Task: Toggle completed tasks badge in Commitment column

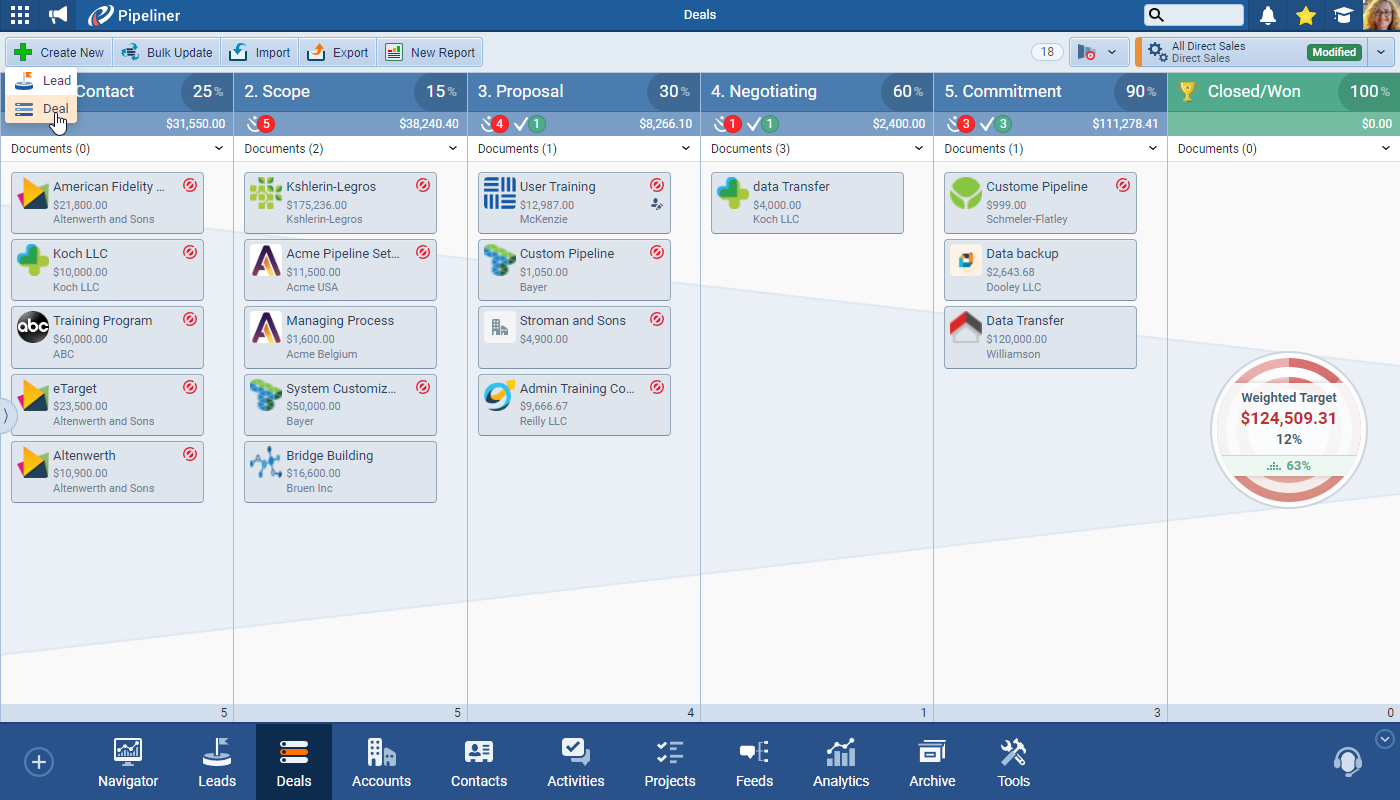Action: click(x=995, y=124)
